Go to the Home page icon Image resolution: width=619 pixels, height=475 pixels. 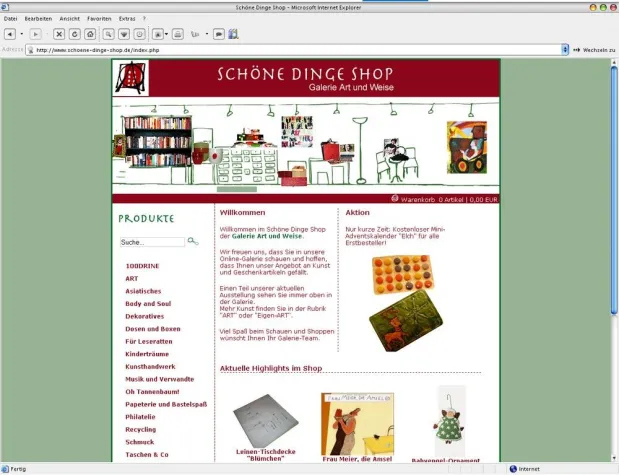pyautogui.click(x=91, y=33)
